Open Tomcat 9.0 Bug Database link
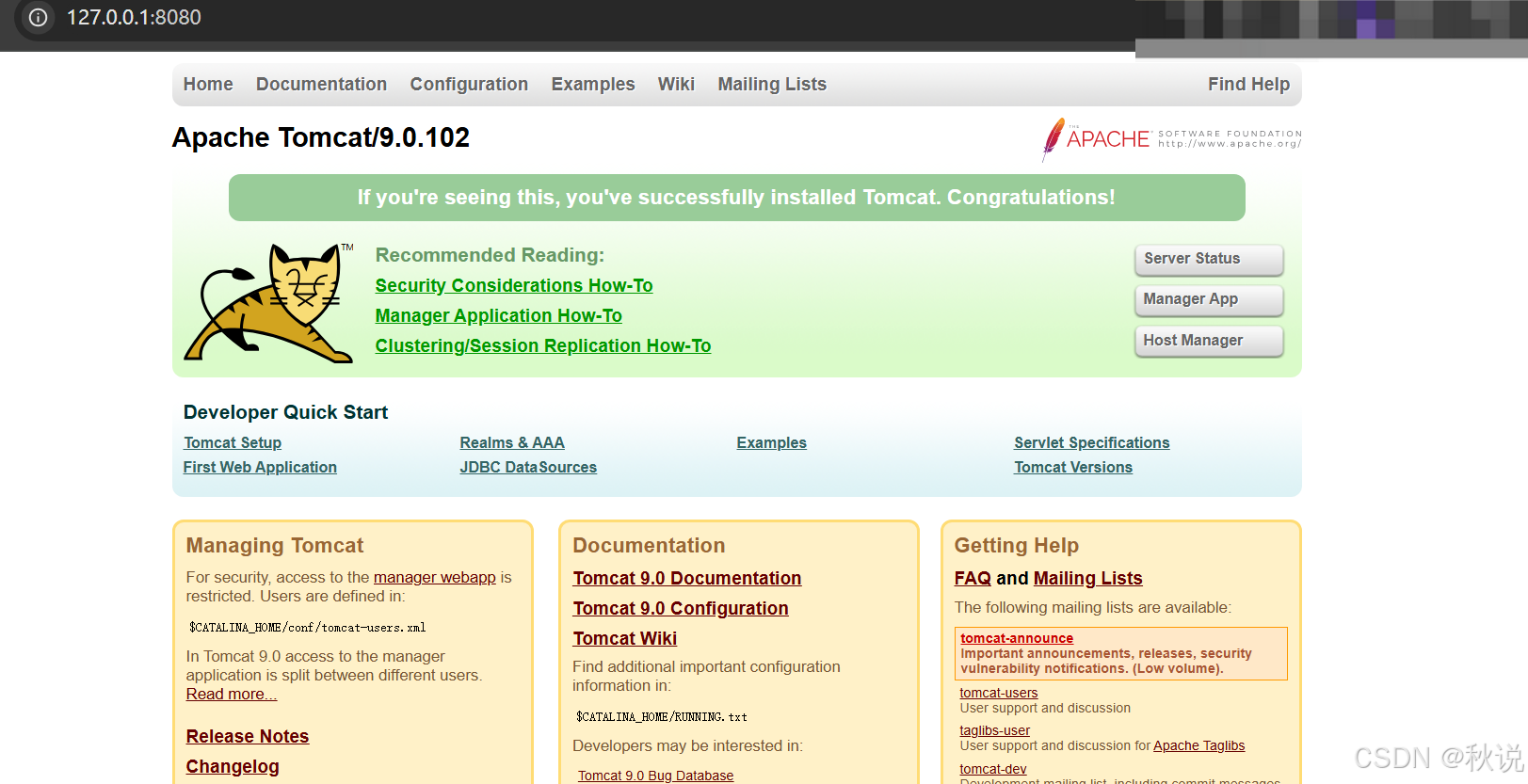This screenshot has height=784, width=1528. coord(655,776)
